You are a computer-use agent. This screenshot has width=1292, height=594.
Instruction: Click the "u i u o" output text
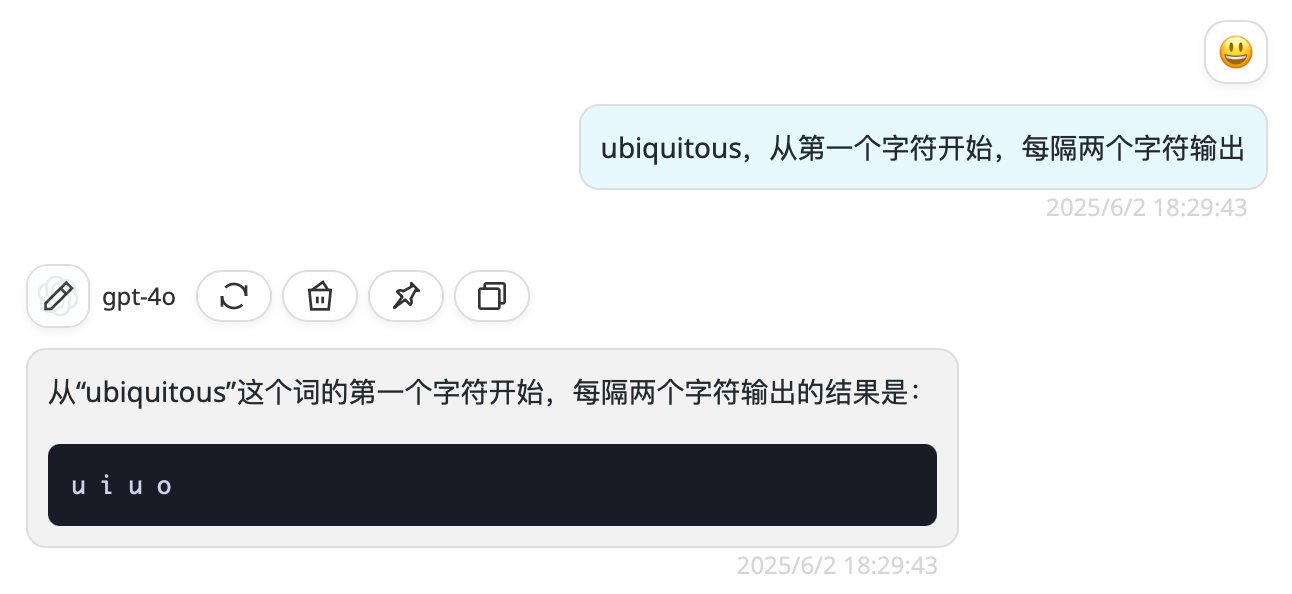coord(122,487)
